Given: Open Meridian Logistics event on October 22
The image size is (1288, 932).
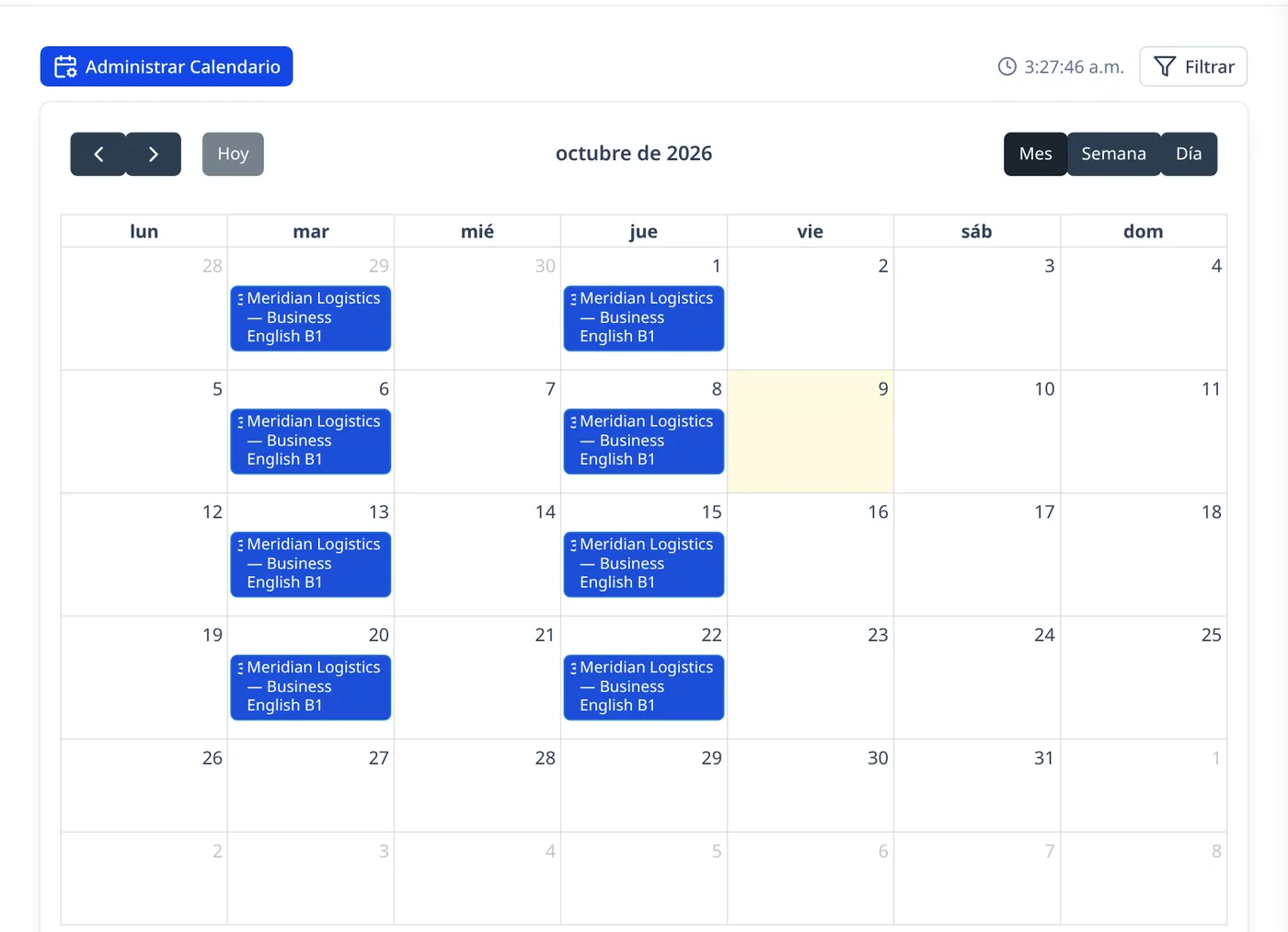Looking at the screenshot, I should click(644, 687).
